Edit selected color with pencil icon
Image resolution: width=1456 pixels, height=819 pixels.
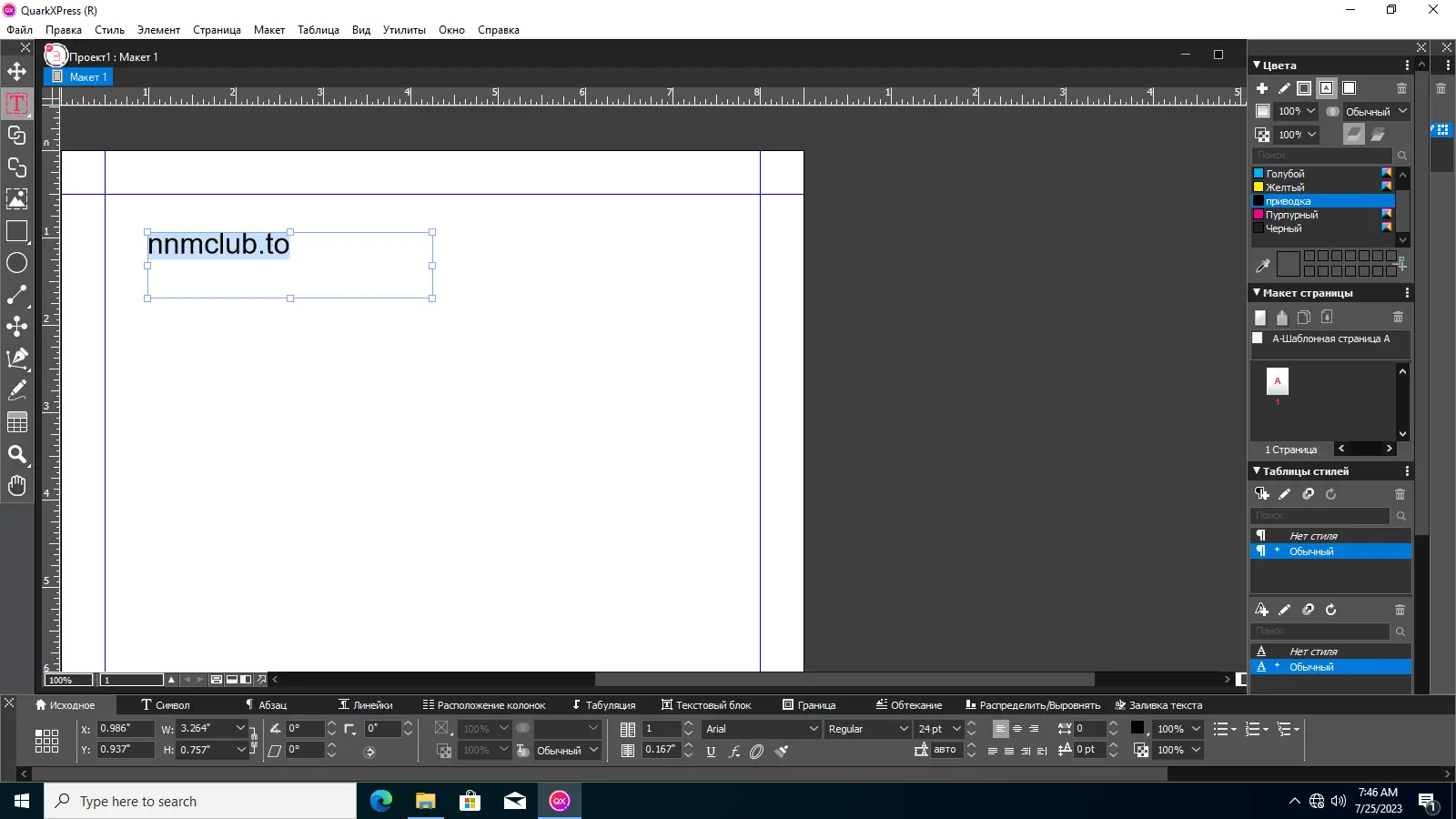tap(1284, 88)
